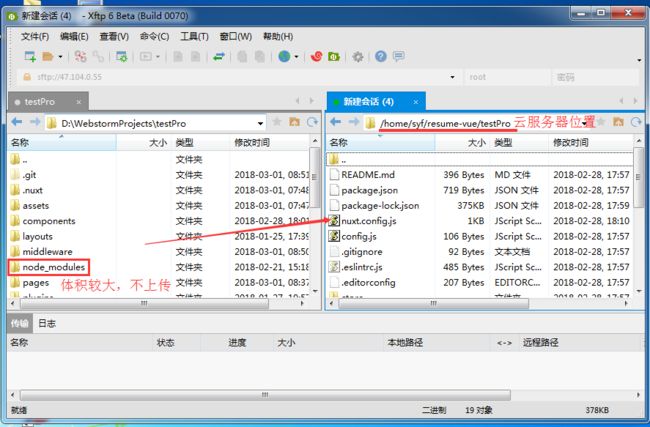Switch to the 传输 transfer tab

coord(19,323)
